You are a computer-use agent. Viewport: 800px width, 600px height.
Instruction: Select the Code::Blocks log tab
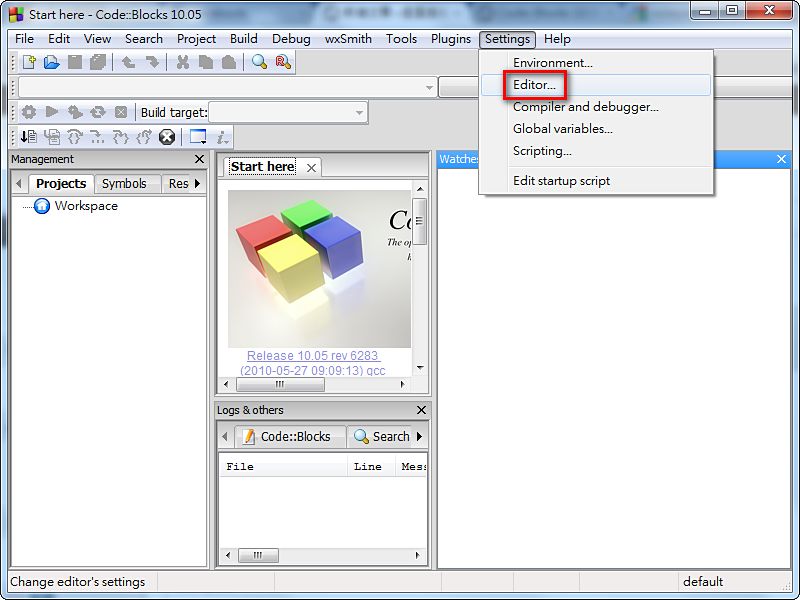(x=290, y=436)
